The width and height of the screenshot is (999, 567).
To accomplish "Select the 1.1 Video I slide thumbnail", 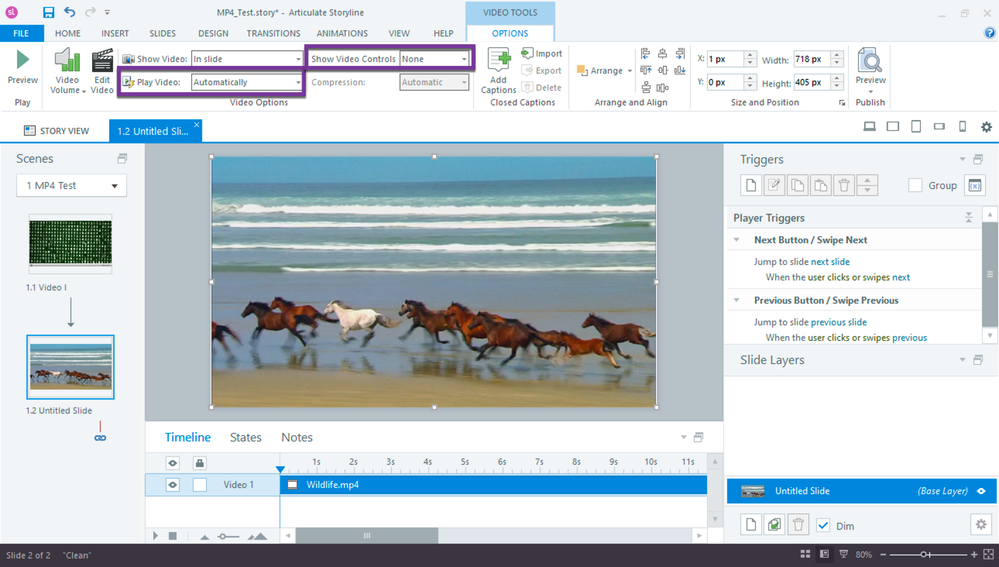I will 70,244.
